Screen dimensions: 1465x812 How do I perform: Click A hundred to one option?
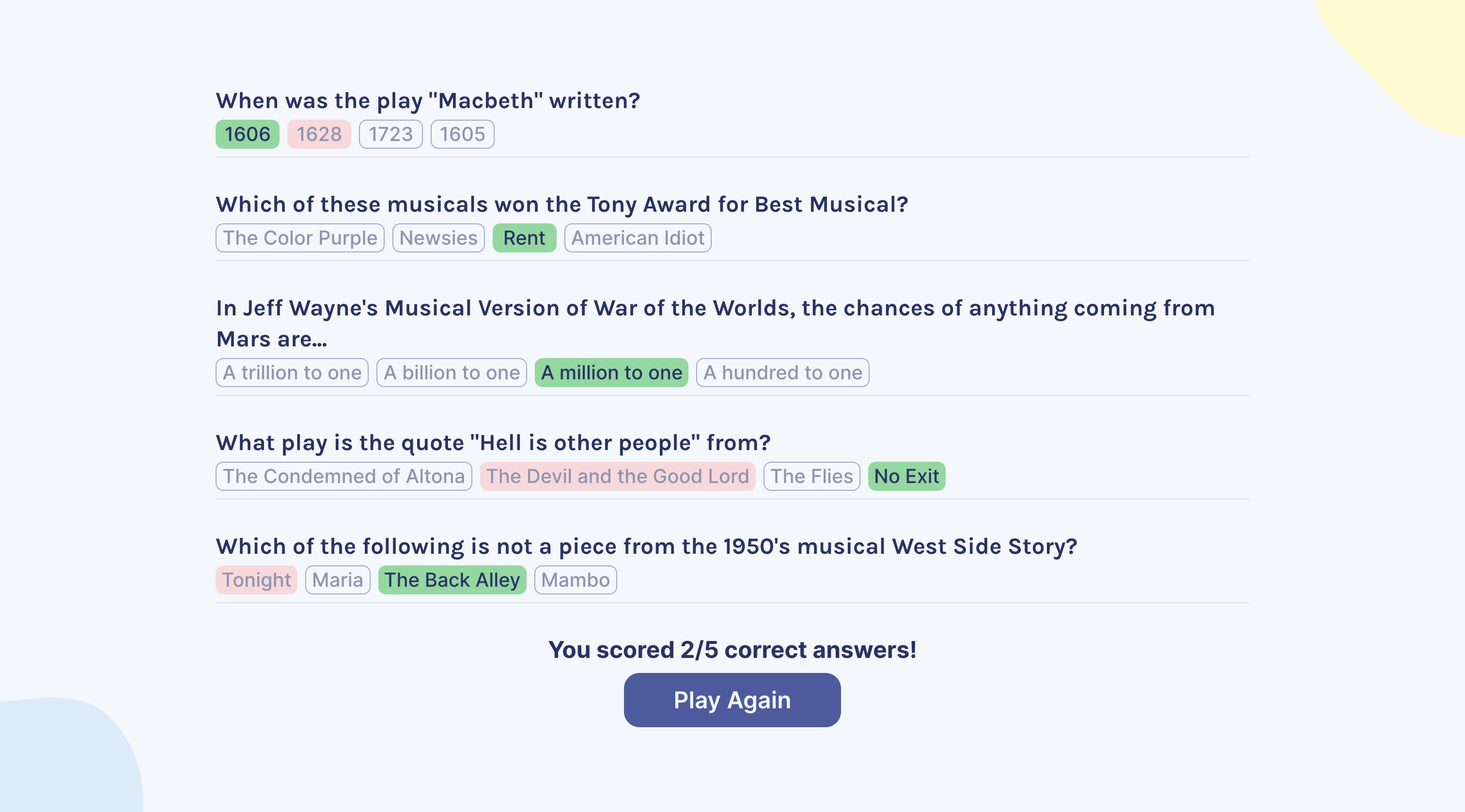(x=782, y=373)
